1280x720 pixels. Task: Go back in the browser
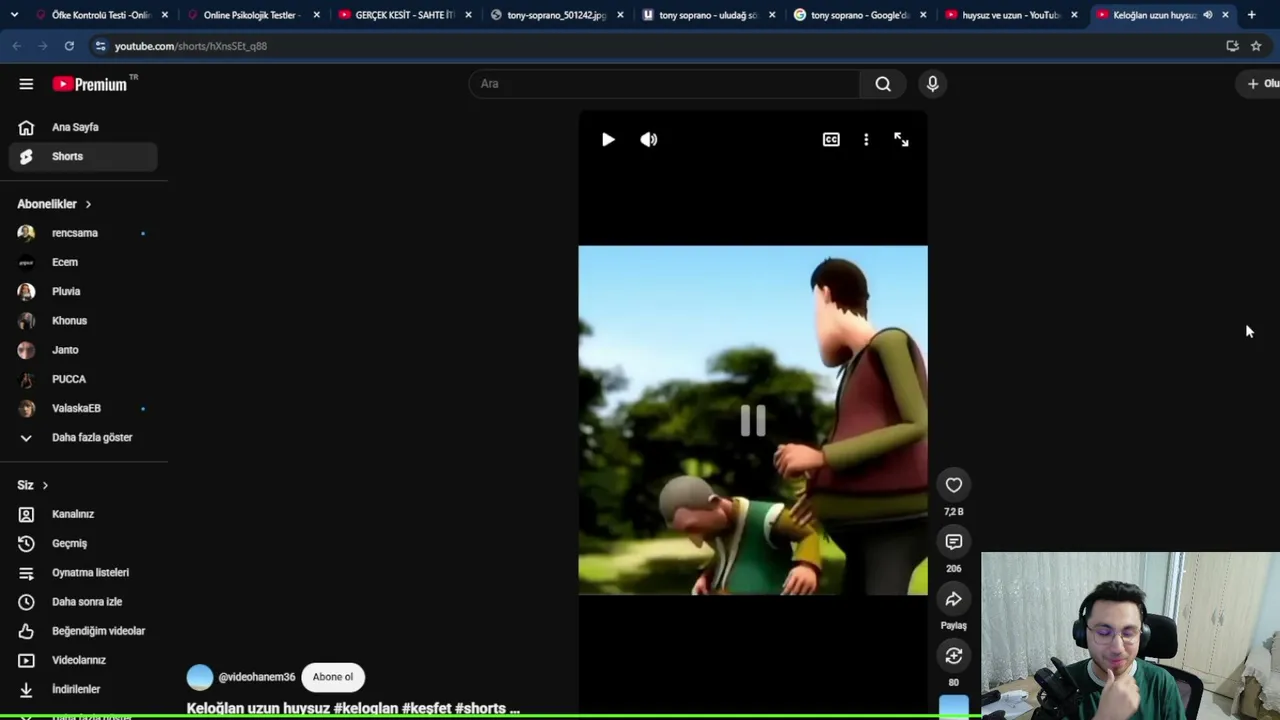(17, 46)
